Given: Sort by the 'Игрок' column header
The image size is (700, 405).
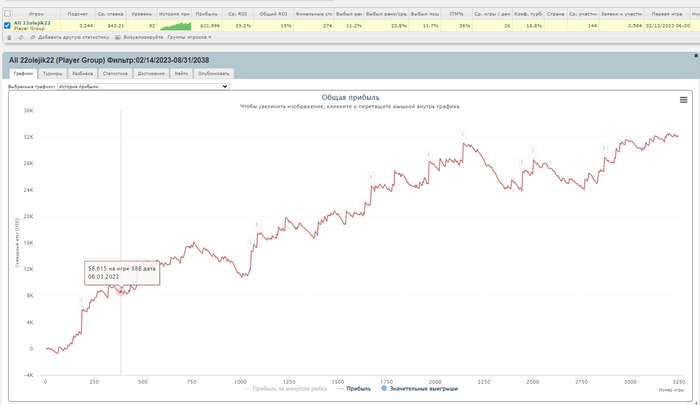Looking at the screenshot, I should point(36,14).
